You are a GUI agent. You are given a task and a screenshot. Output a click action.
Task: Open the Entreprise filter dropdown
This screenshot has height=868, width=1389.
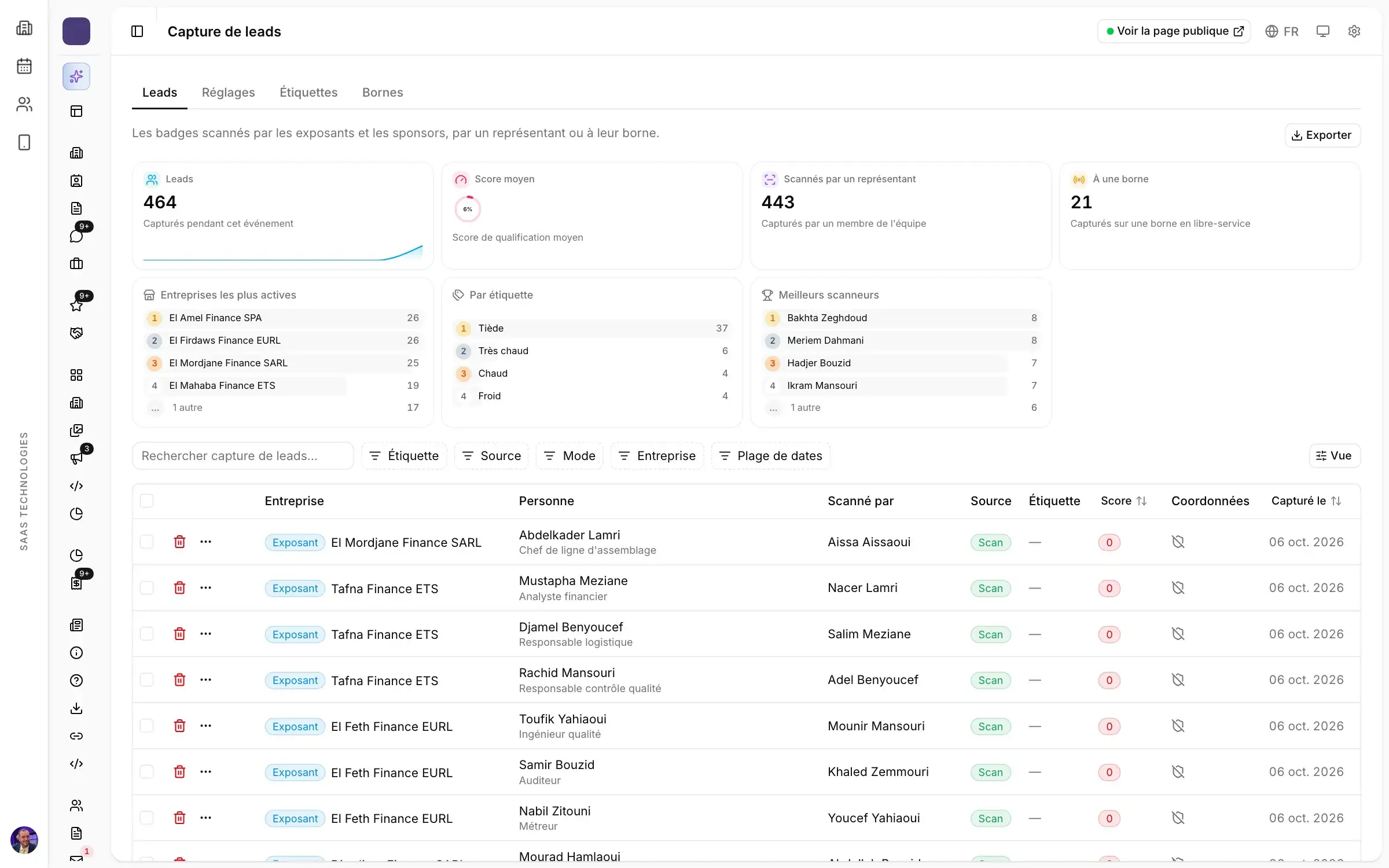point(657,456)
